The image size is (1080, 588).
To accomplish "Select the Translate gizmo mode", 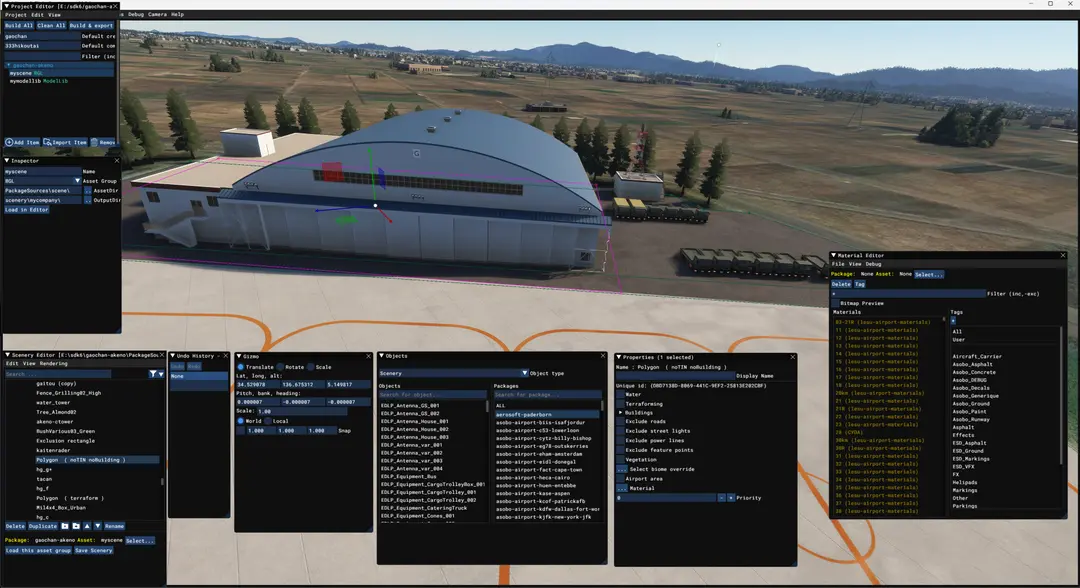I will click(x=240, y=367).
